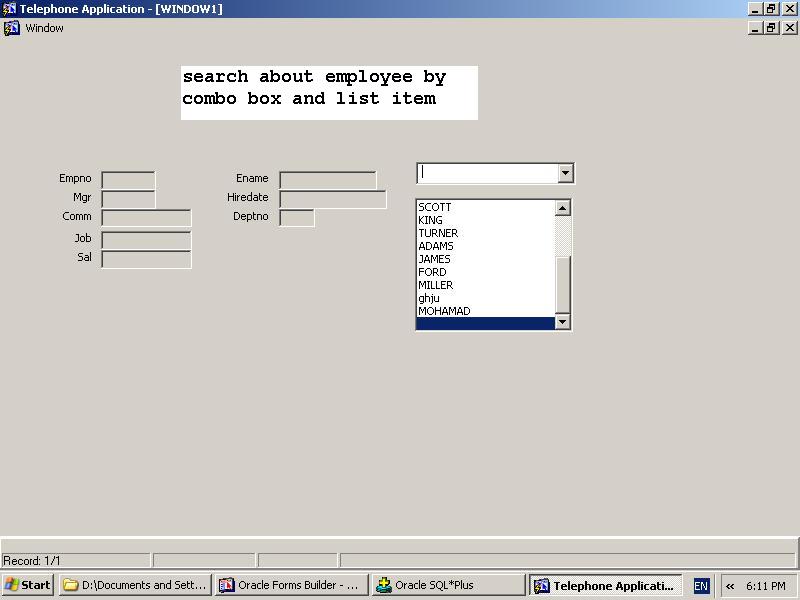Screen dimensions: 800x600
Task: Click the list scroll up arrow
Action: coord(562,208)
